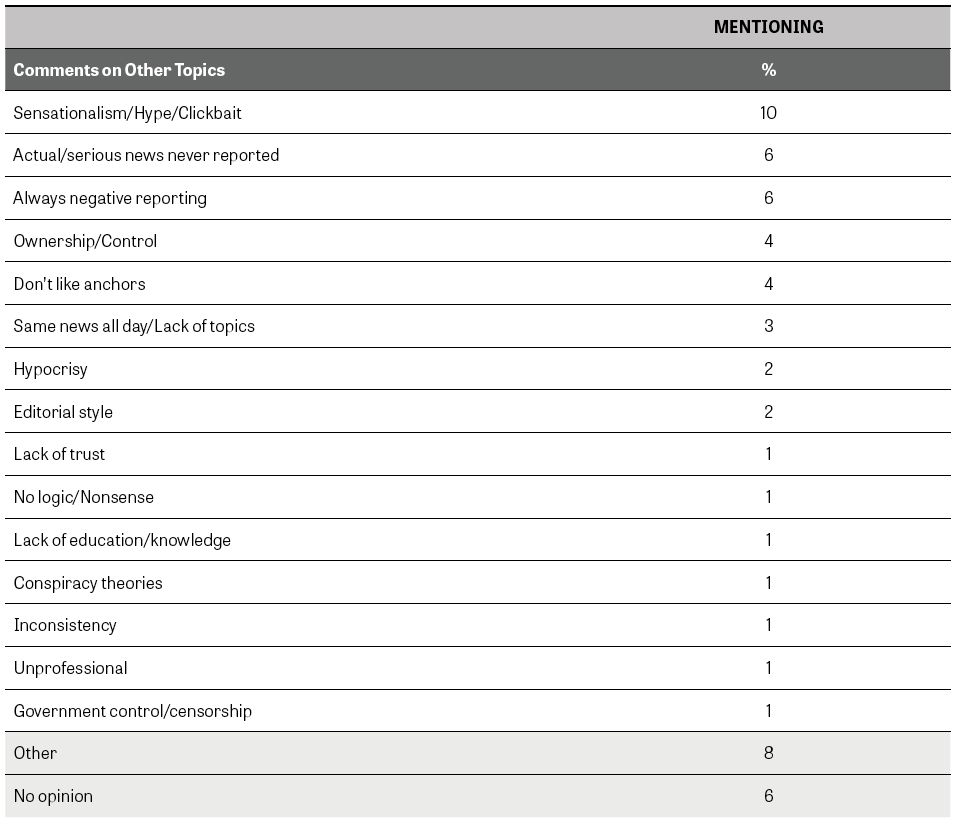Select the Editorial style row
This screenshot has height=826, width=956.
click(63, 412)
